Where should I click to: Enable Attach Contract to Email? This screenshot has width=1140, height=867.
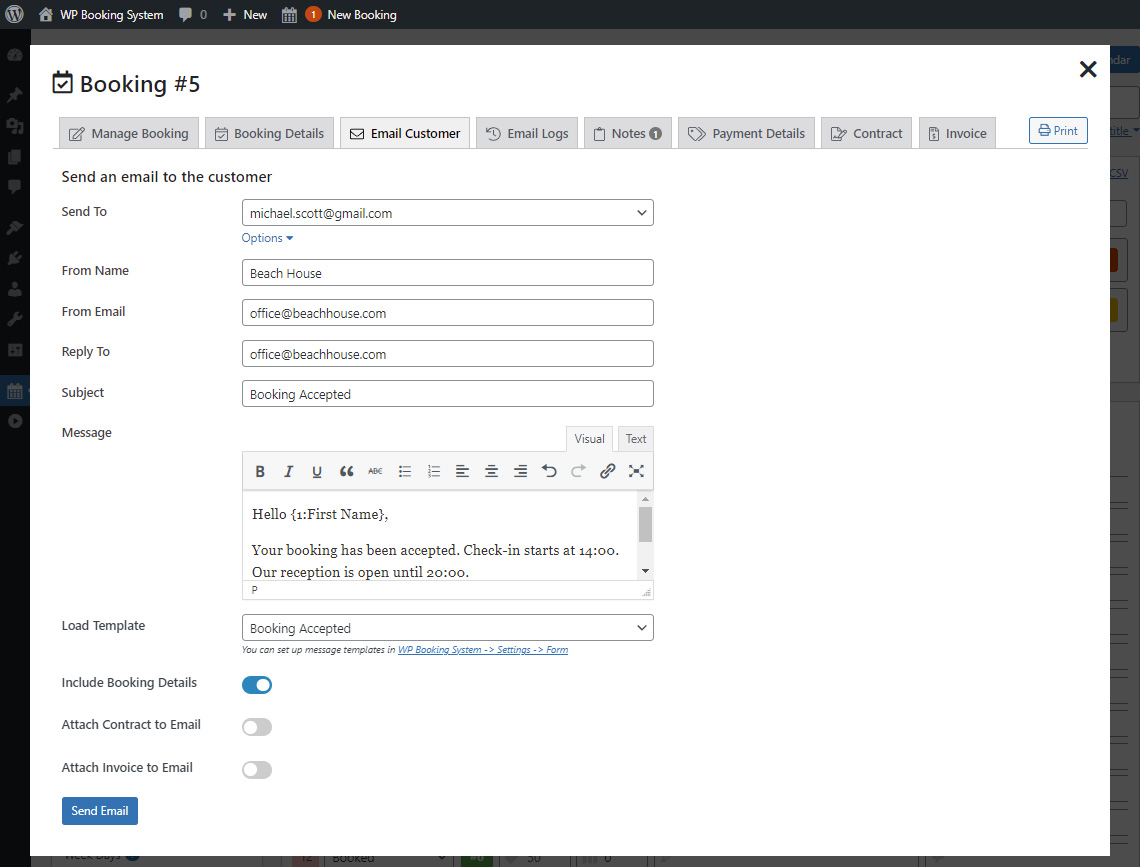[x=257, y=727]
